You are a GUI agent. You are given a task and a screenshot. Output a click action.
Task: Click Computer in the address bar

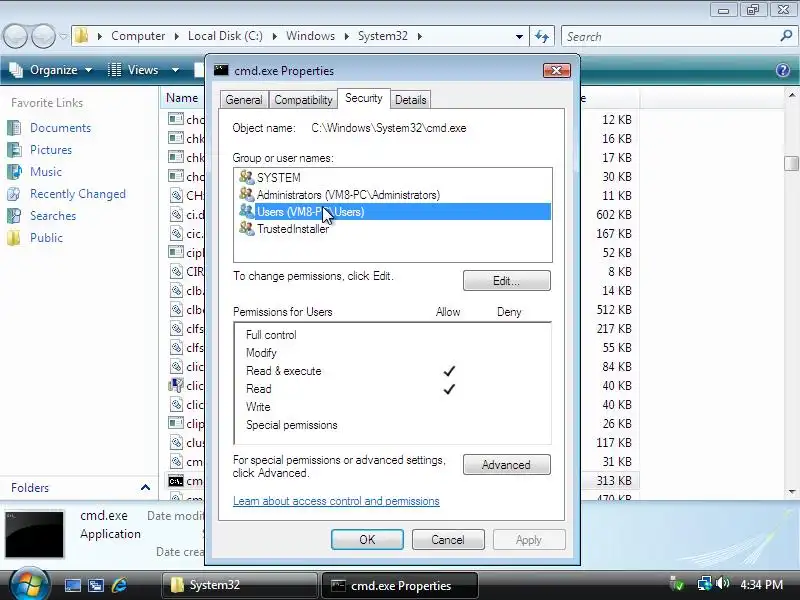point(138,36)
